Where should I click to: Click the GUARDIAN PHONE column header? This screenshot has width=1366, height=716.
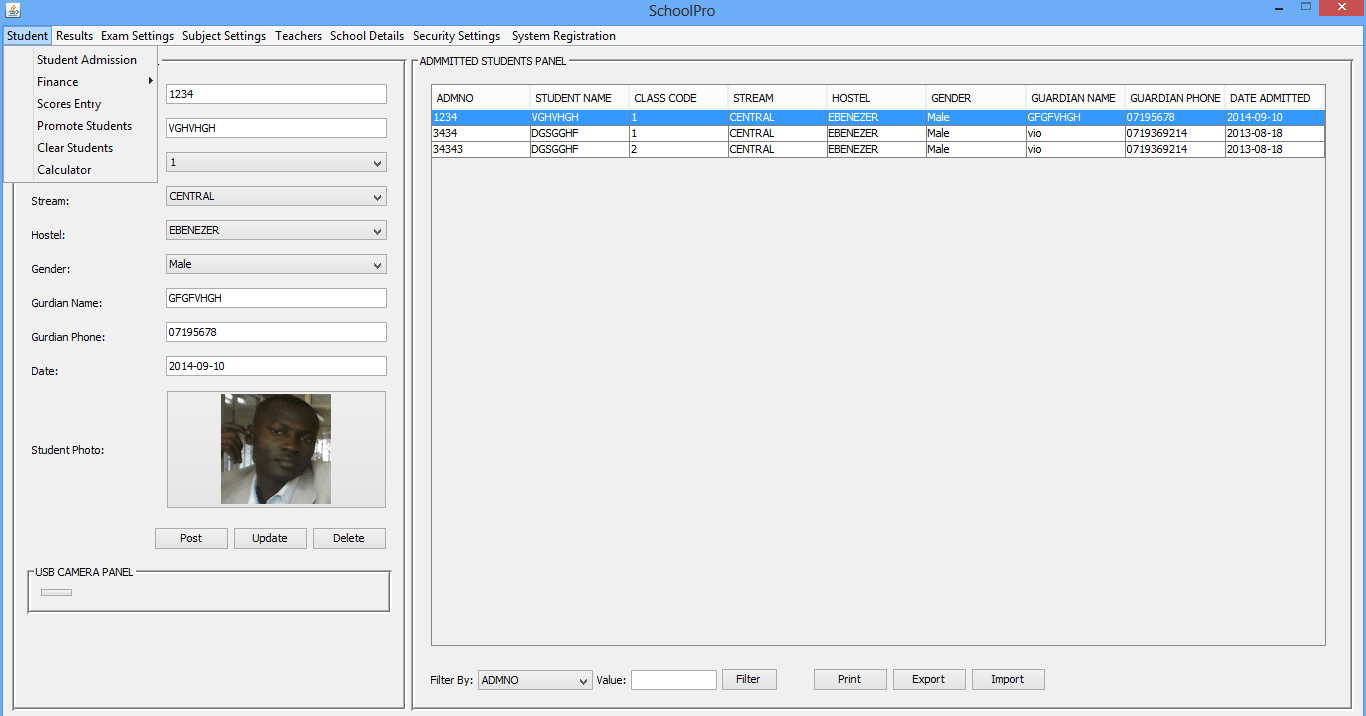1175,98
